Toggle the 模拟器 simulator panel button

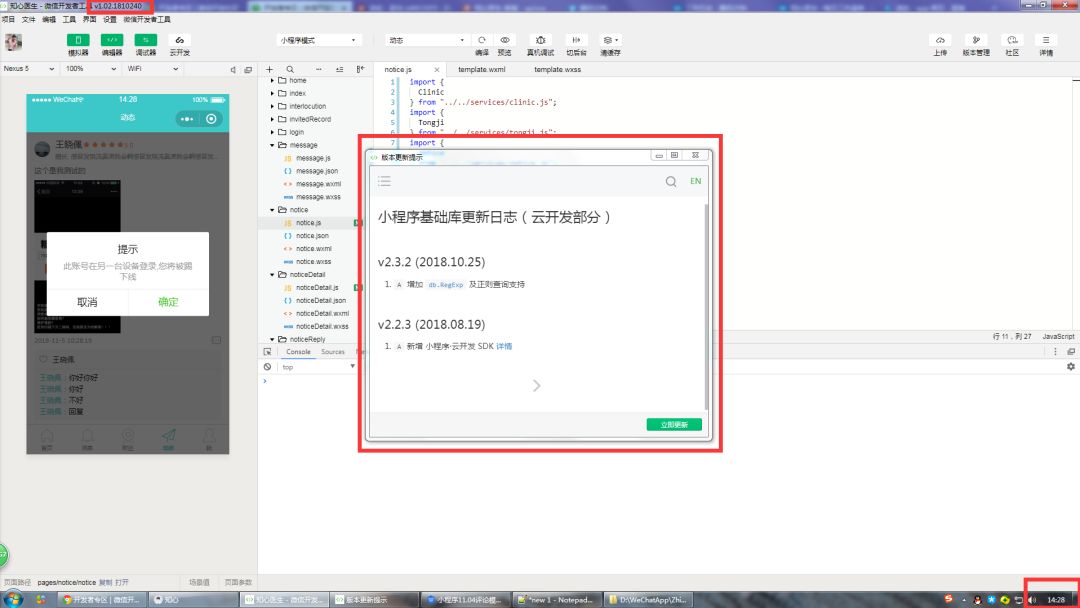pyautogui.click(x=78, y=41)
